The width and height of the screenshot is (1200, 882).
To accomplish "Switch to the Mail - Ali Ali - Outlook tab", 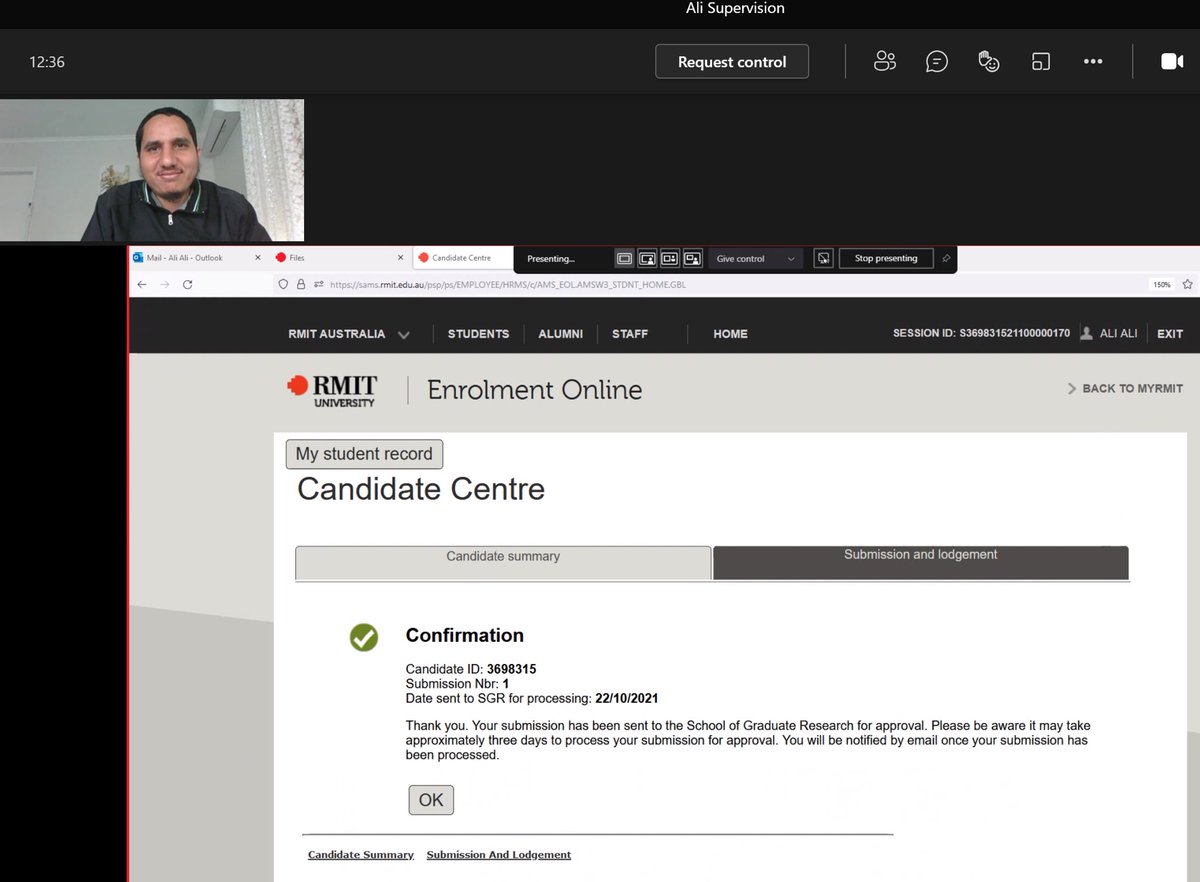I will (x=185, y=258).
